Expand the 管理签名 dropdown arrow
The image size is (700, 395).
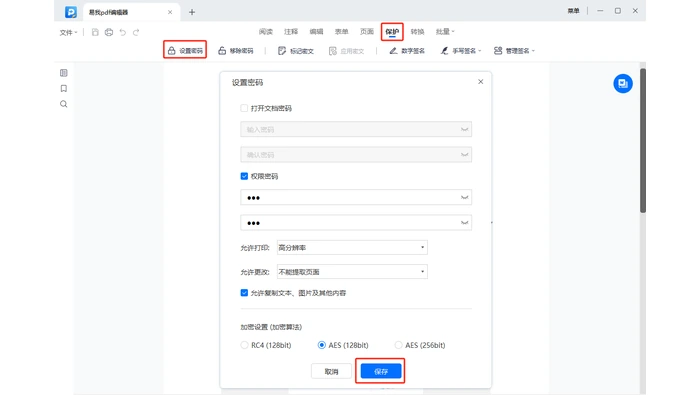533,51
